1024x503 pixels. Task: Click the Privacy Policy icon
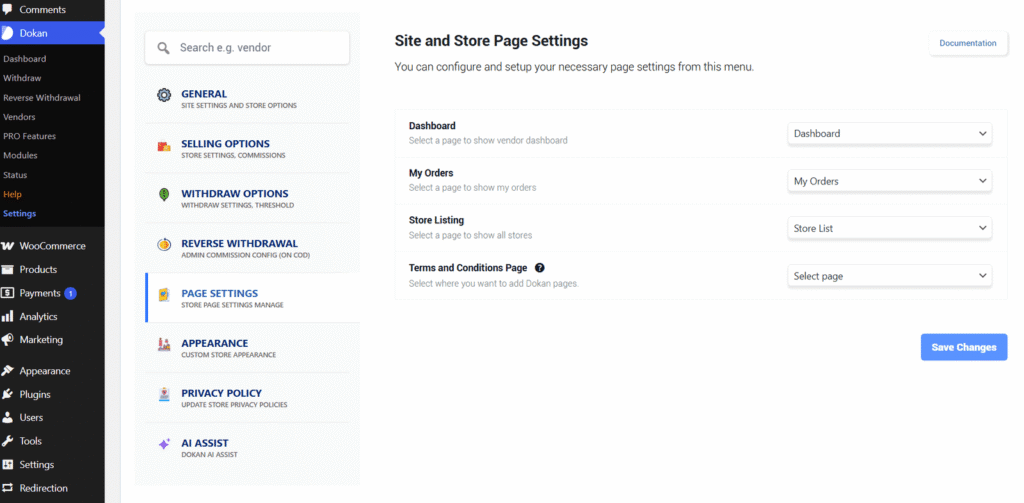coord(164,395)
